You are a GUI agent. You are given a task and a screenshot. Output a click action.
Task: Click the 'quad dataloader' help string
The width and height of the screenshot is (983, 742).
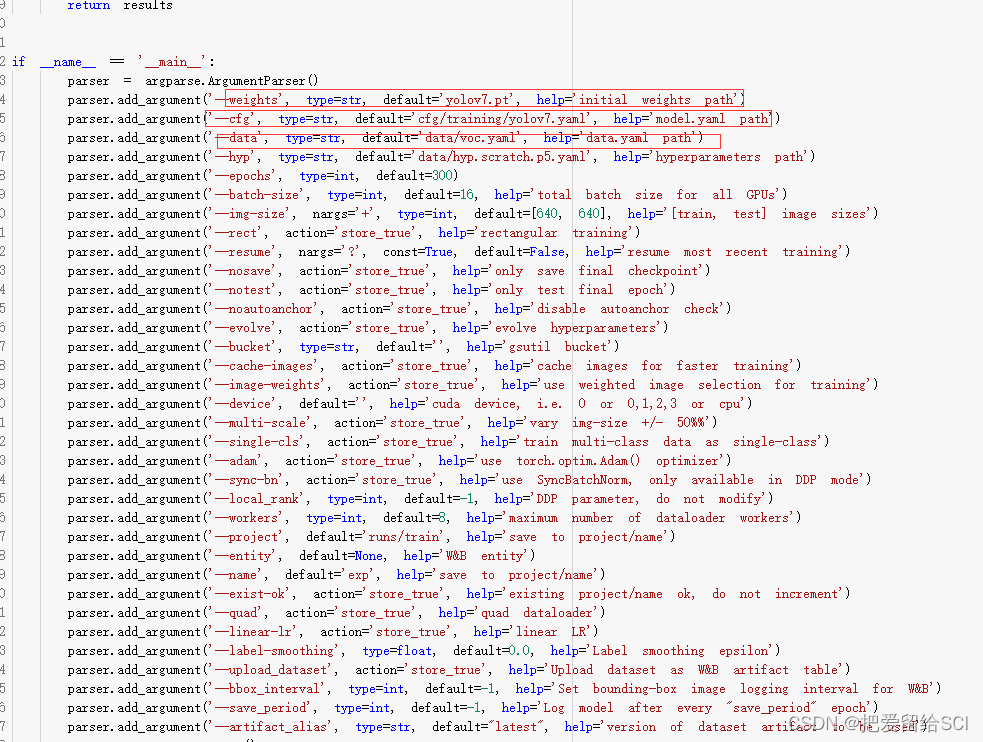[x=537, y=613]
